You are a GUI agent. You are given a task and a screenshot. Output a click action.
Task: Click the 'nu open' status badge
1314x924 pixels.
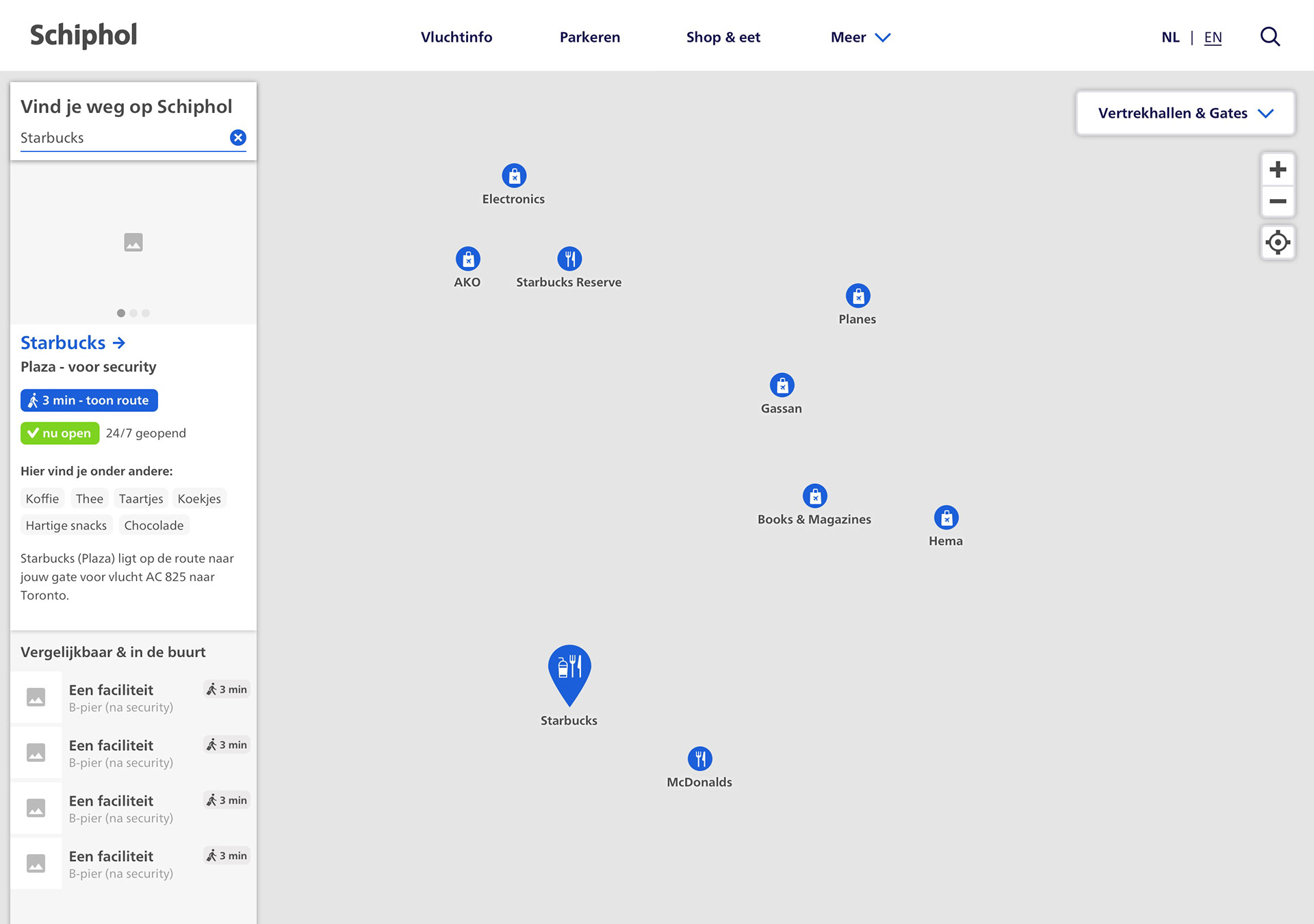[60, 433]
